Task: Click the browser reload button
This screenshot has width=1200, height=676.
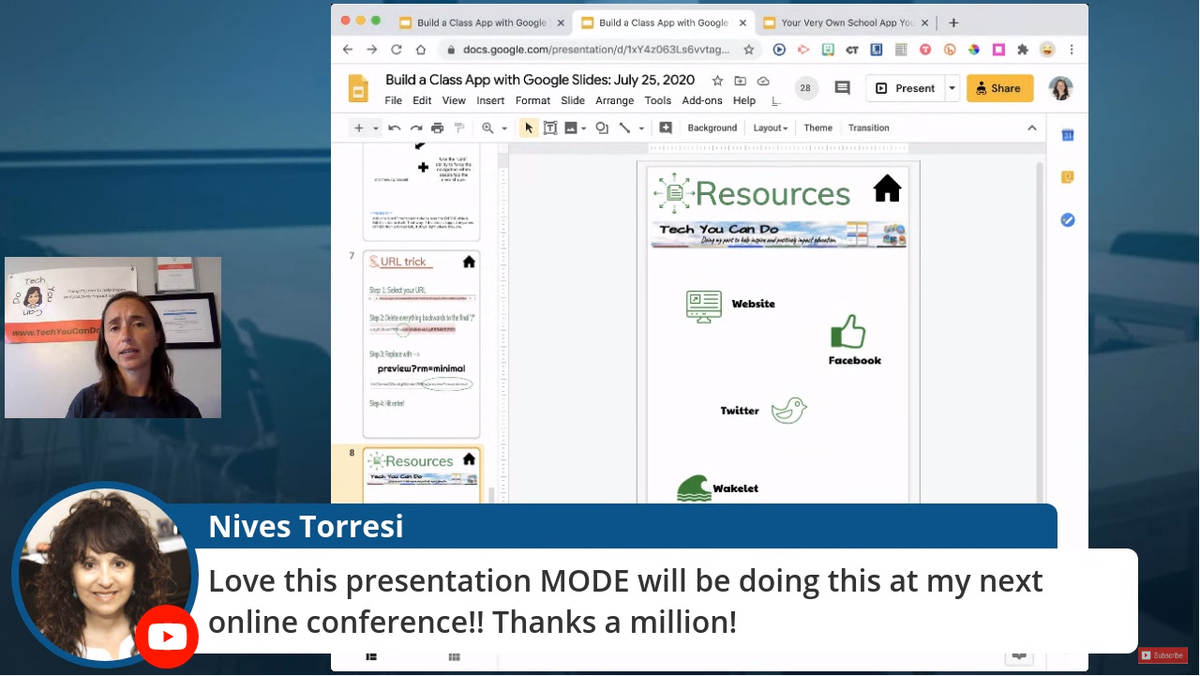Action: [396, 49]
